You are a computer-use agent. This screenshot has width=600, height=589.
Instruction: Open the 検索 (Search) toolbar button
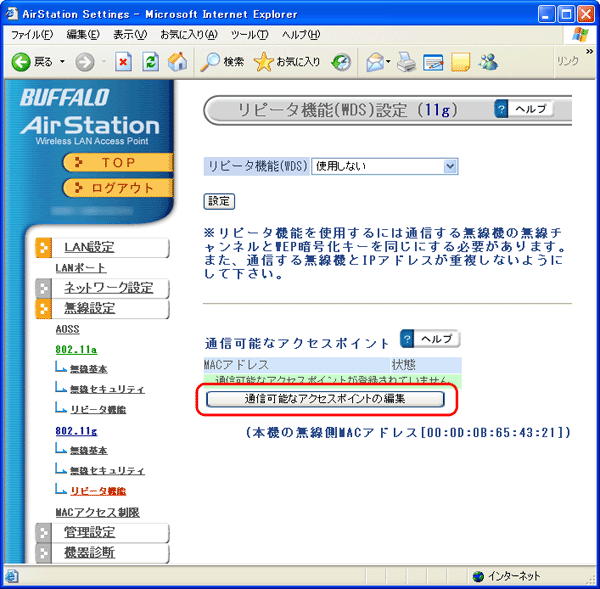tap(222, 62)
